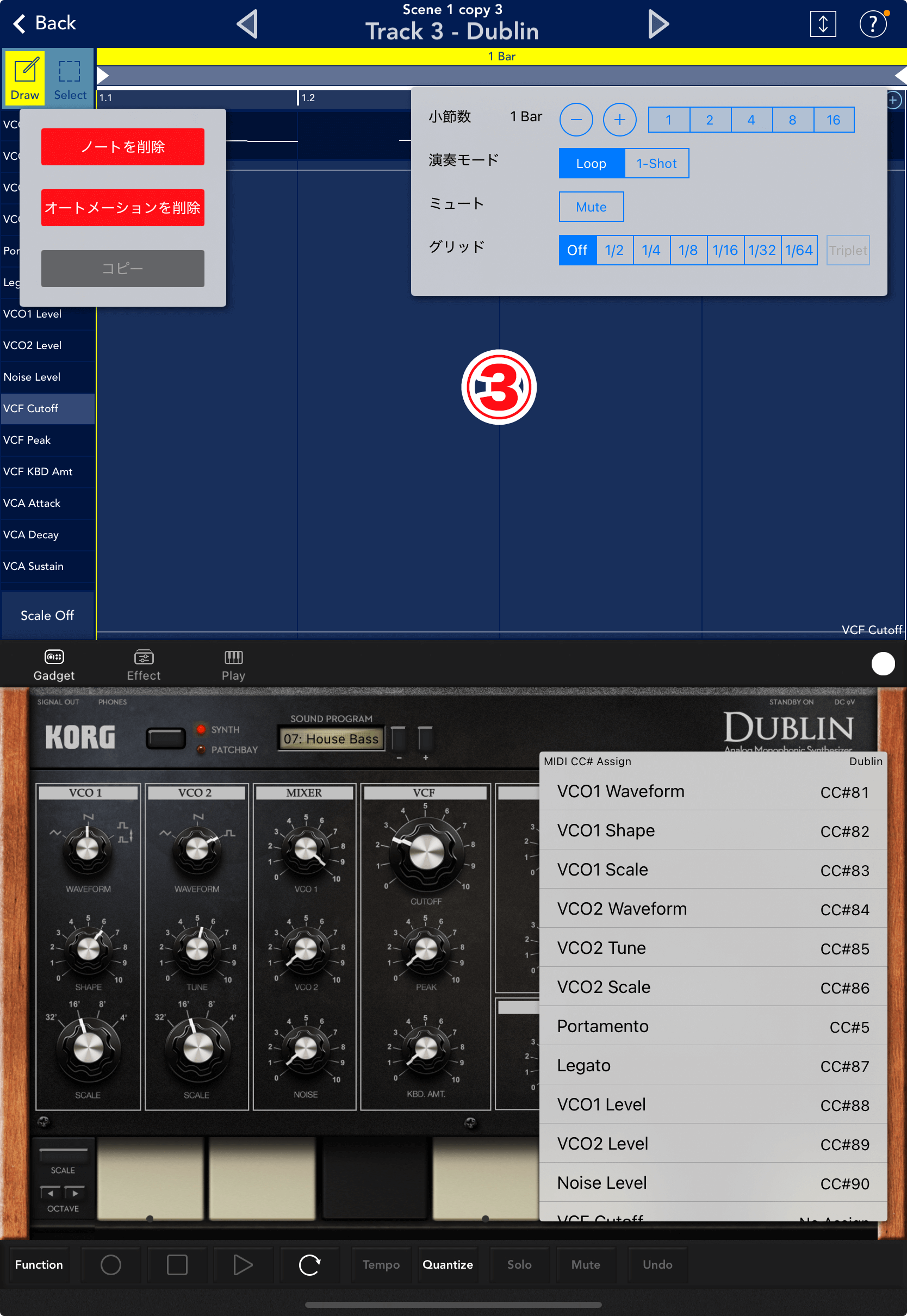Delete notes with red ノートを削除 button
Viewport: 907px width, 1316px height.
(123, 147)
